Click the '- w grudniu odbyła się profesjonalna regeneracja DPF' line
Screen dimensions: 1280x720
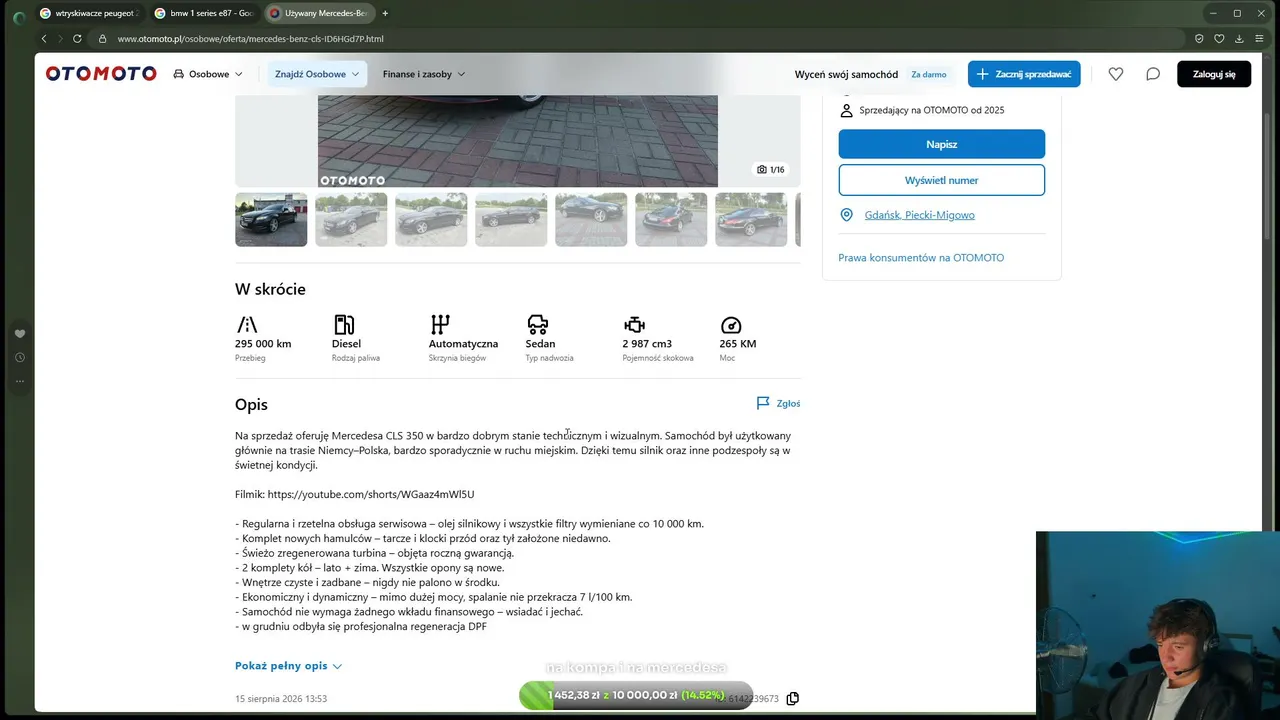click(x=361, y=627)
